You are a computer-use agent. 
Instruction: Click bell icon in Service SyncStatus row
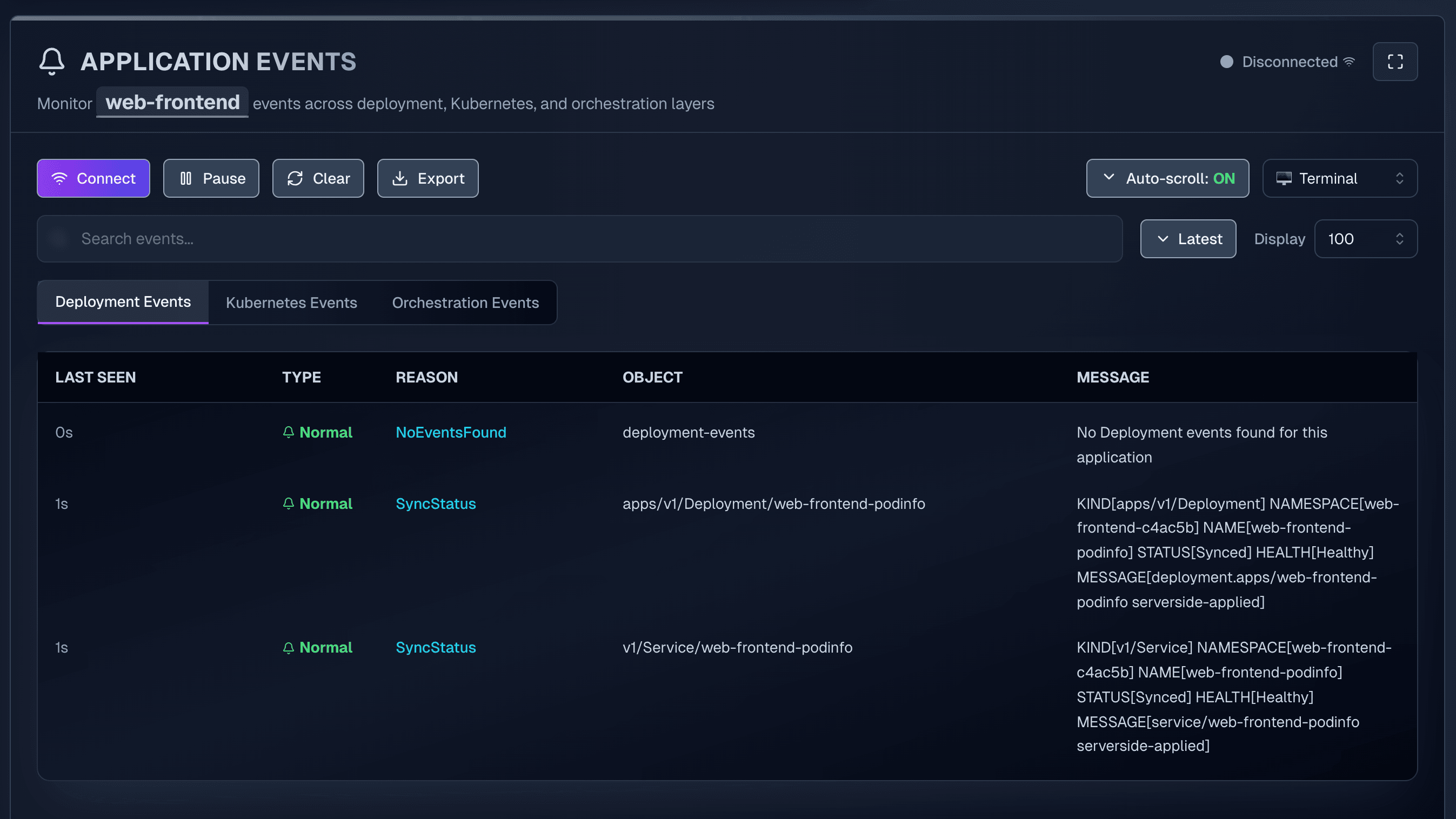click(x=288, y=647)
